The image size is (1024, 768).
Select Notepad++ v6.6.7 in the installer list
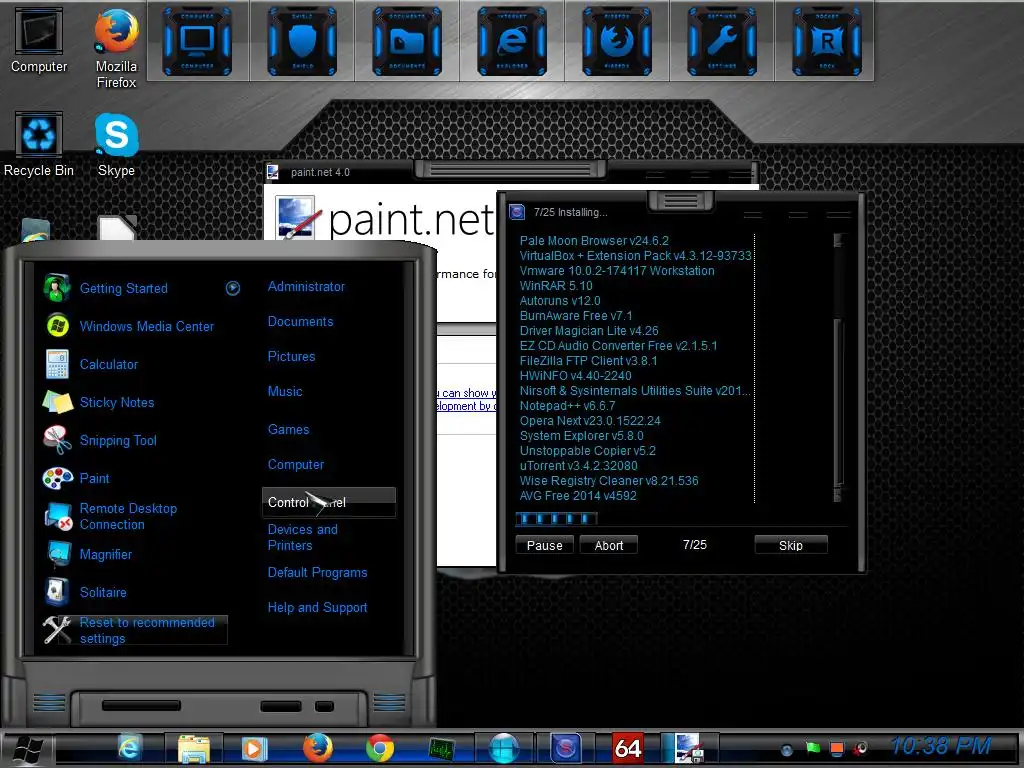[x=567, y=406]
